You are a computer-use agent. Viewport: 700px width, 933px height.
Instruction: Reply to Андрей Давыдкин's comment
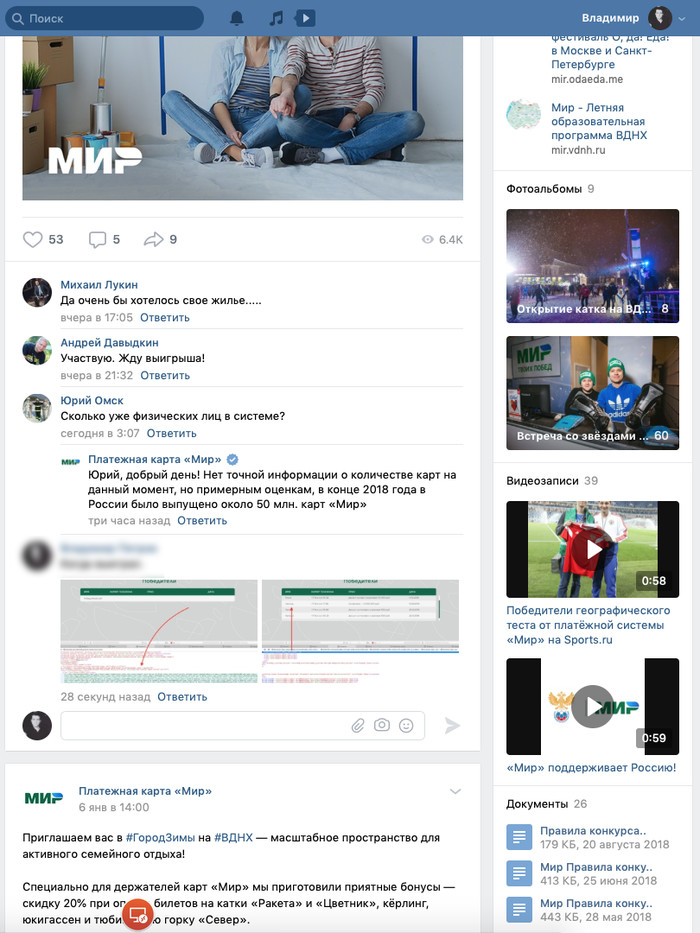coord(165,375)
